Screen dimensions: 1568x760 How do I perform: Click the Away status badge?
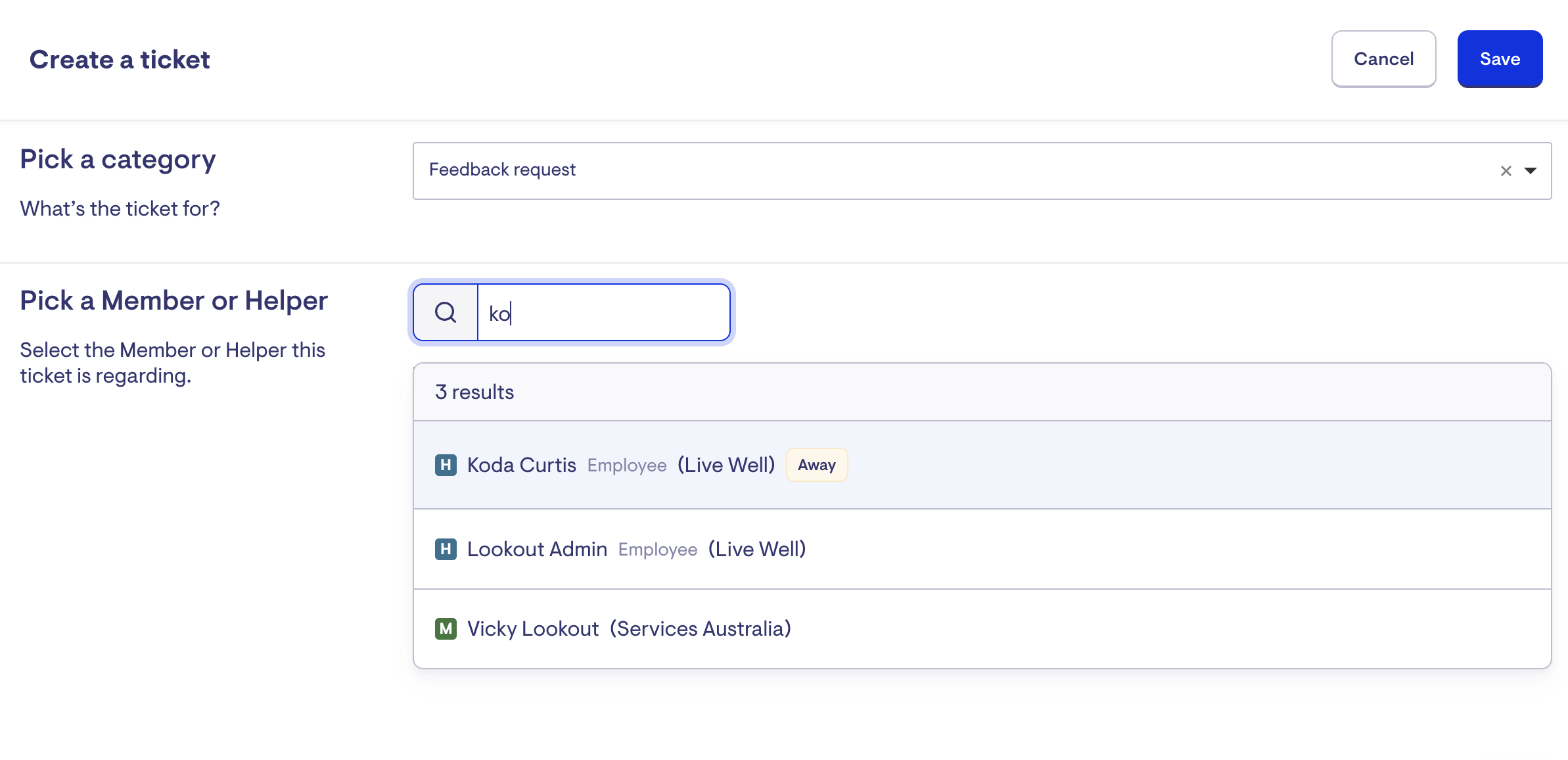click(816, 465)
